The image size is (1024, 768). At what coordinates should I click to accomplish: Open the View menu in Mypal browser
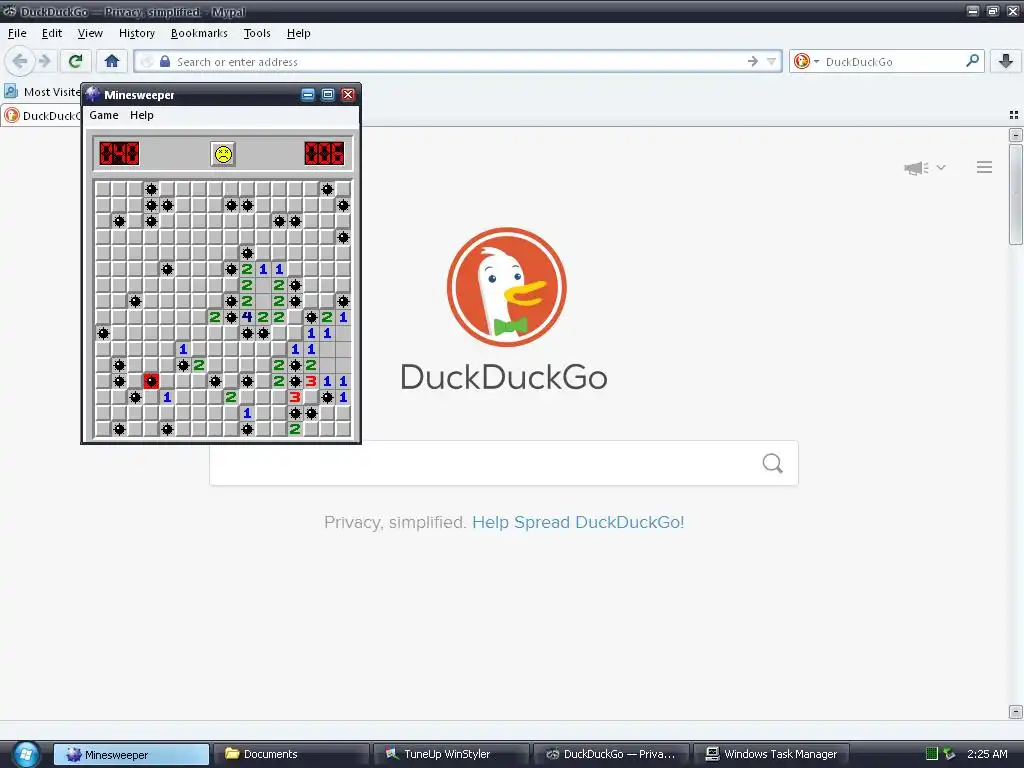(90, 33)
